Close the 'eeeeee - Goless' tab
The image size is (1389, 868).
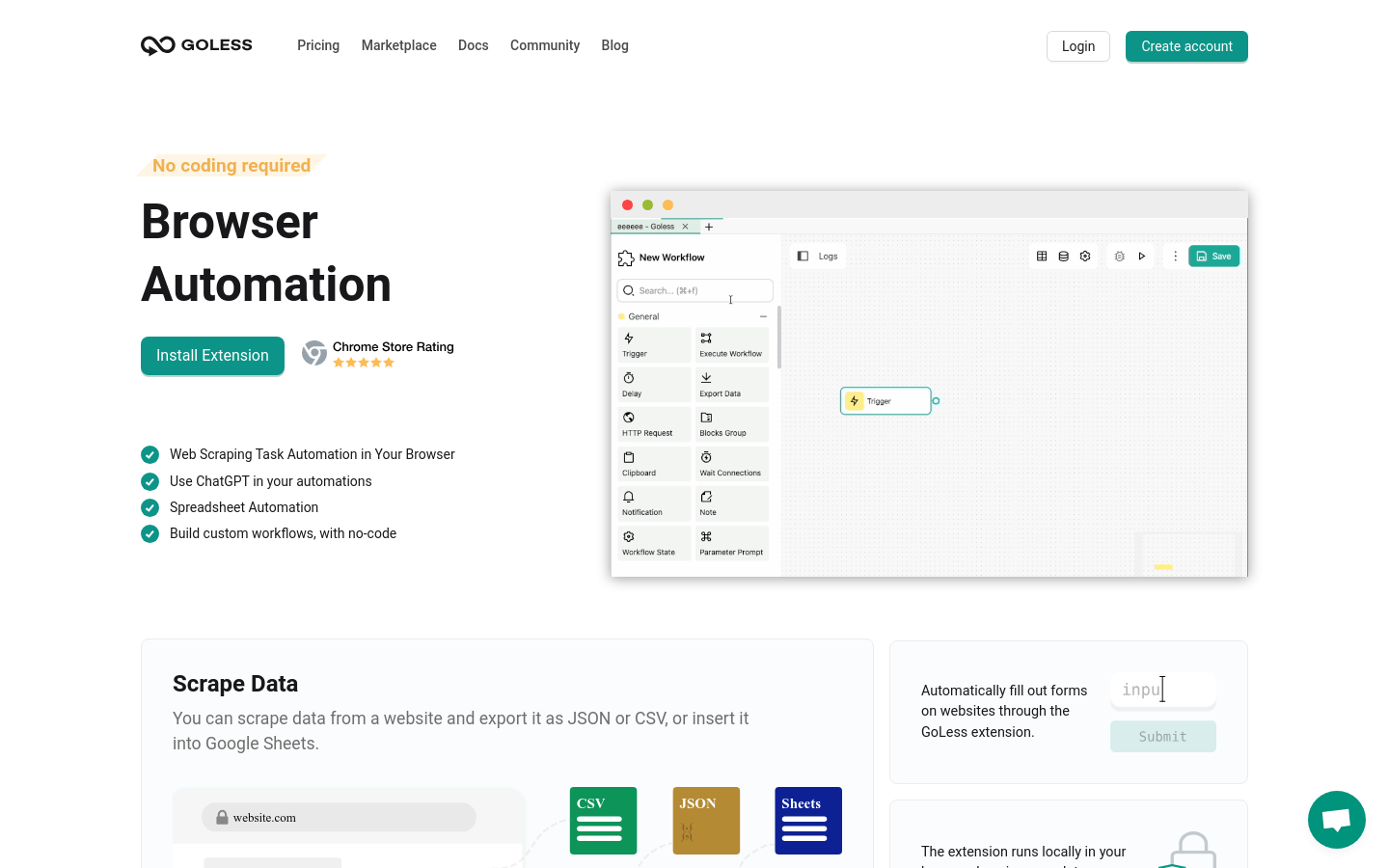tap(686, 227)
